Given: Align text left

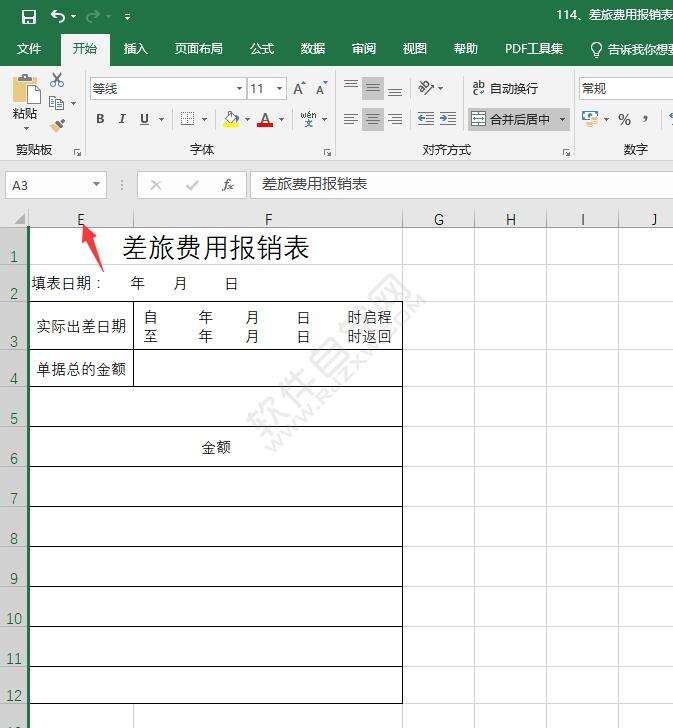Looking at the screenshot, I should [351, 119].
